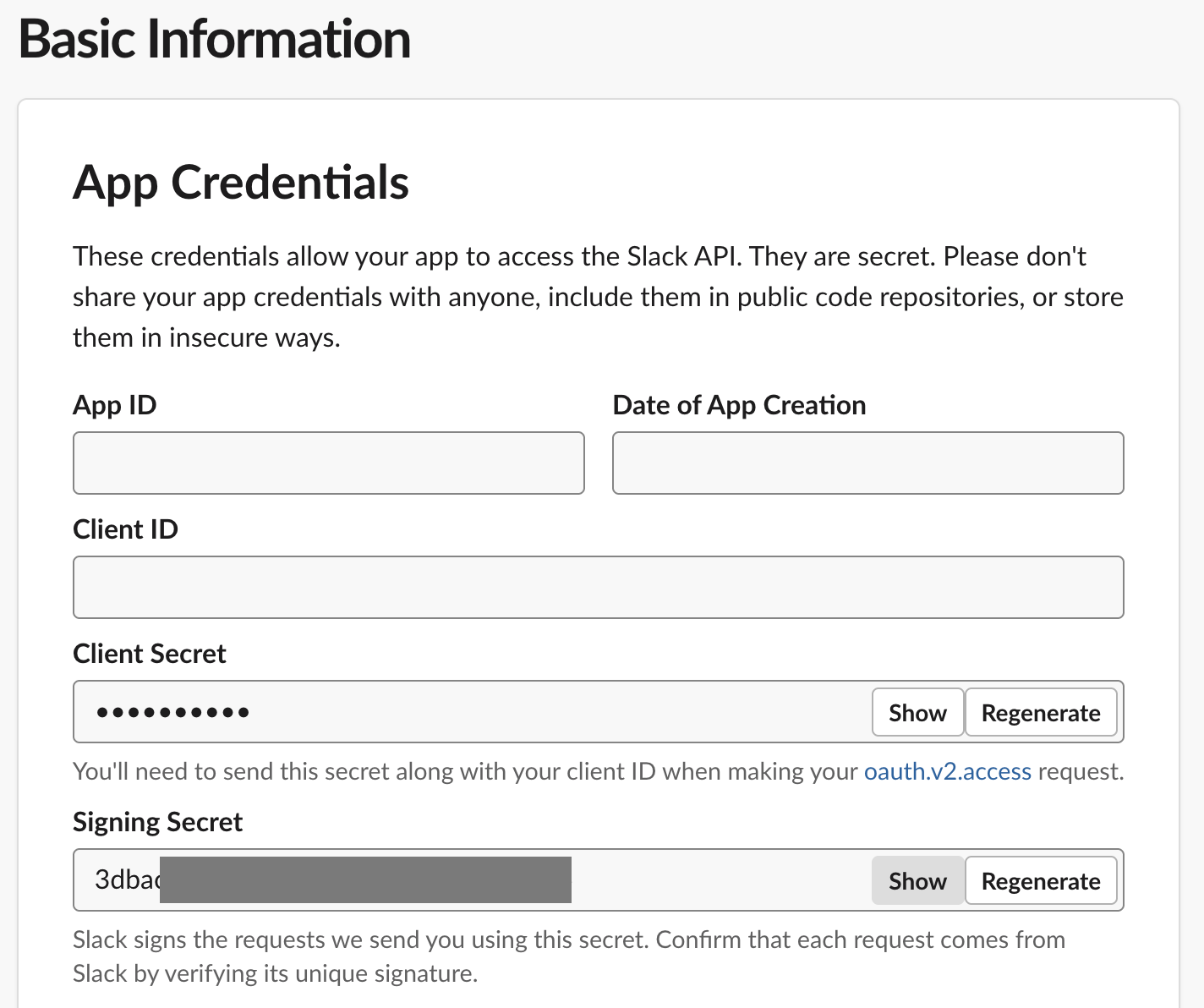Click the Signing Secret label
The height and width of the screenshot is (1008, 1204).
click(x=157, y=822)
